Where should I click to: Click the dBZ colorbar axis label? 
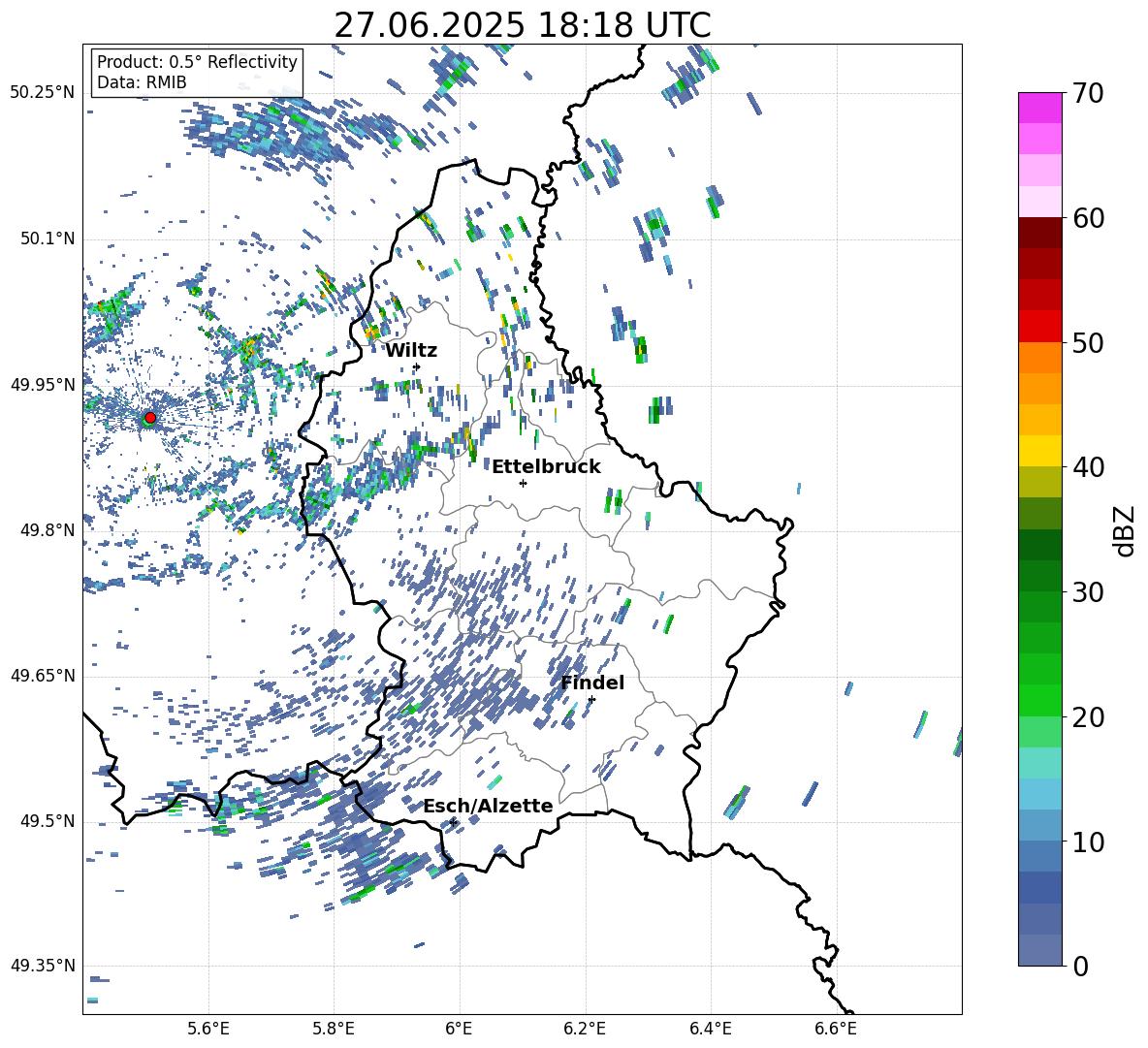[x=1126, y=530]
